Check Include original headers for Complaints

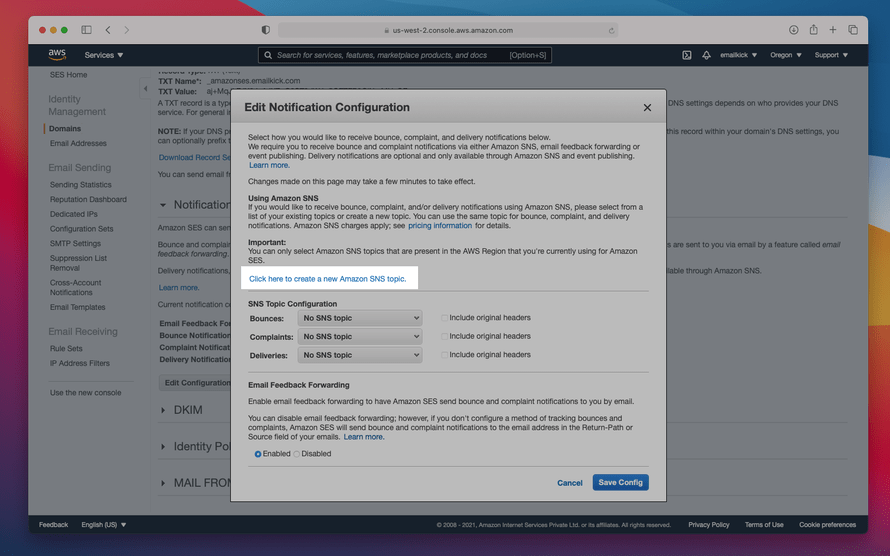pyautogui.click(x=444, y=336)
